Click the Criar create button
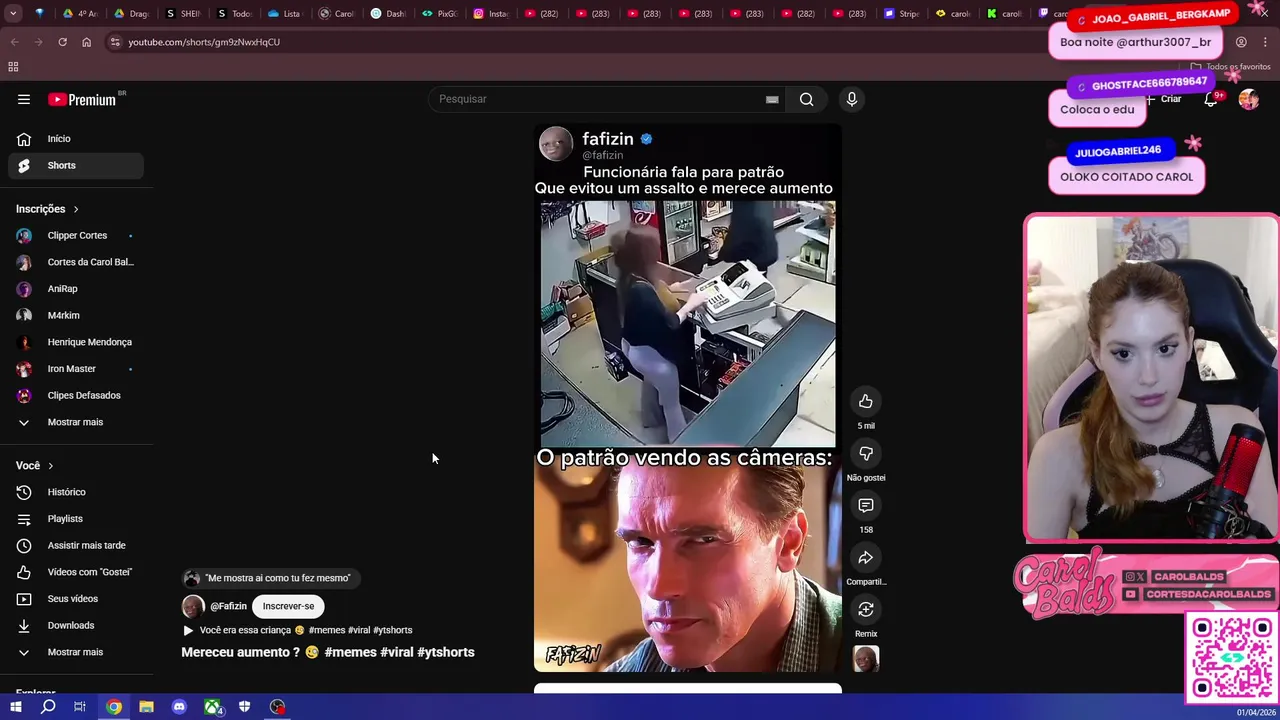This screenshot has width=1280, height=720. coord(1165,99)
